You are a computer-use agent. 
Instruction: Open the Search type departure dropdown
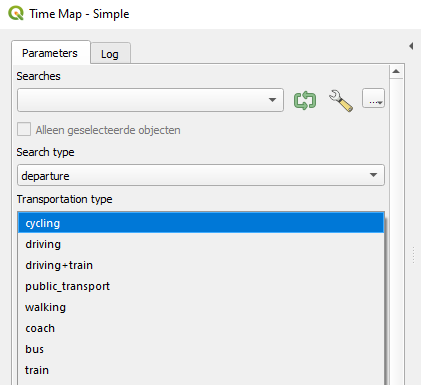pyautogui.click(x=201, y=175)
